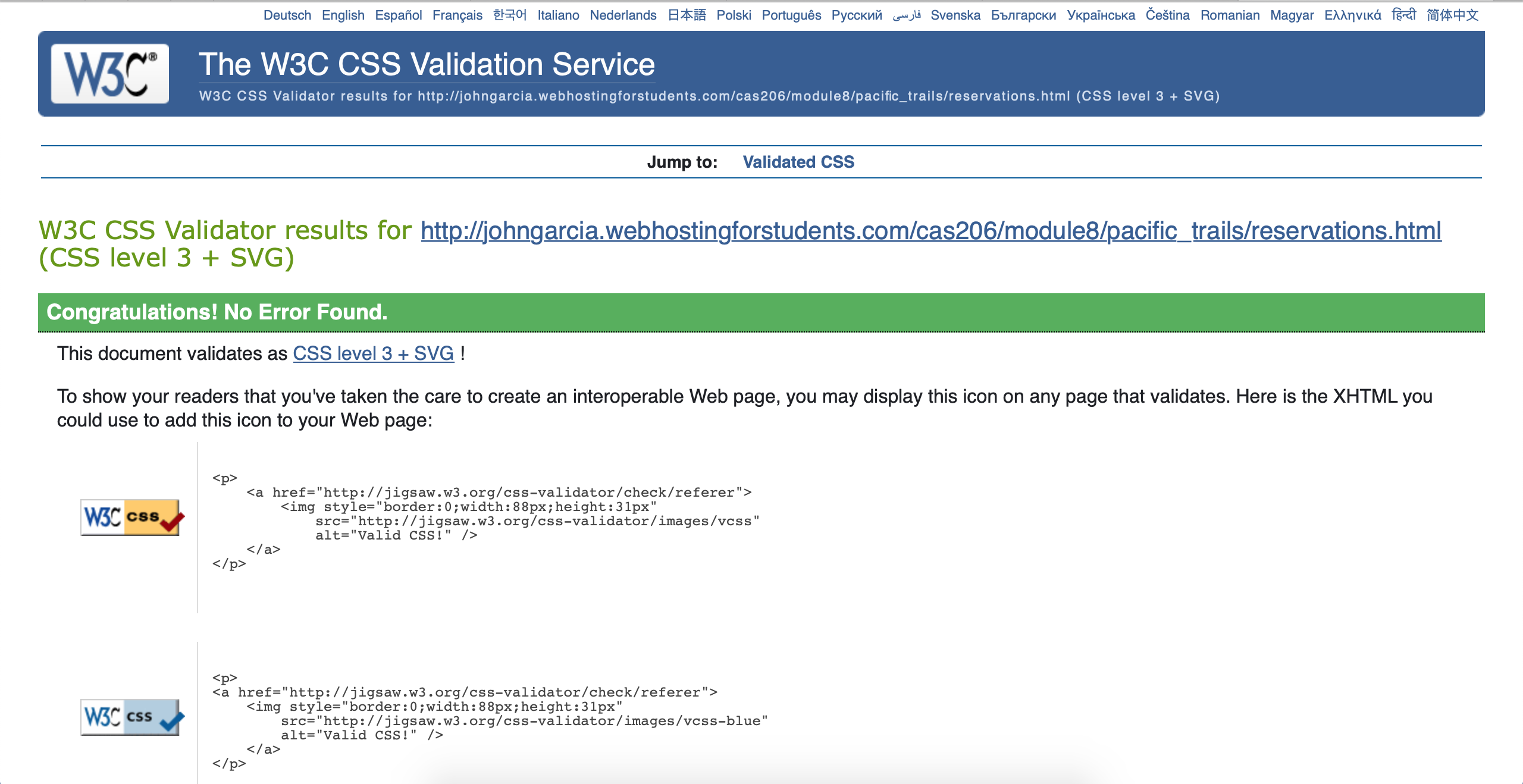Click The W3C CSS Validation Service title

click(427, 64)
